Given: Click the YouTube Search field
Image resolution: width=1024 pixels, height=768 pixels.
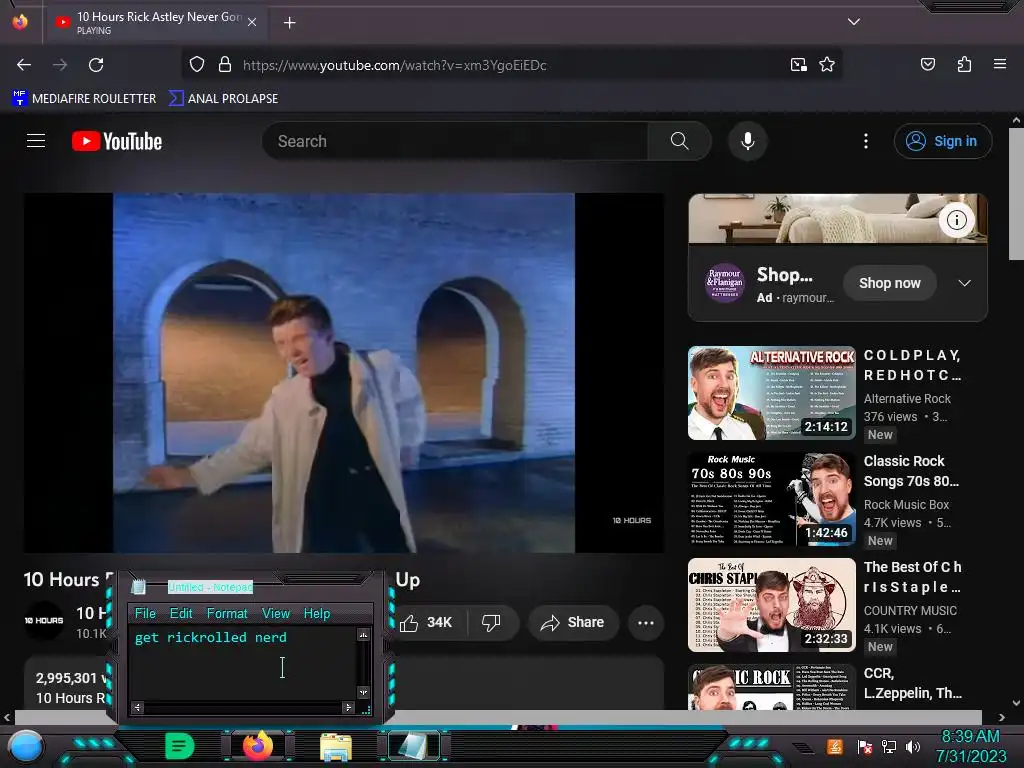Looking at the screenshot, I should [x=455, y=141].
